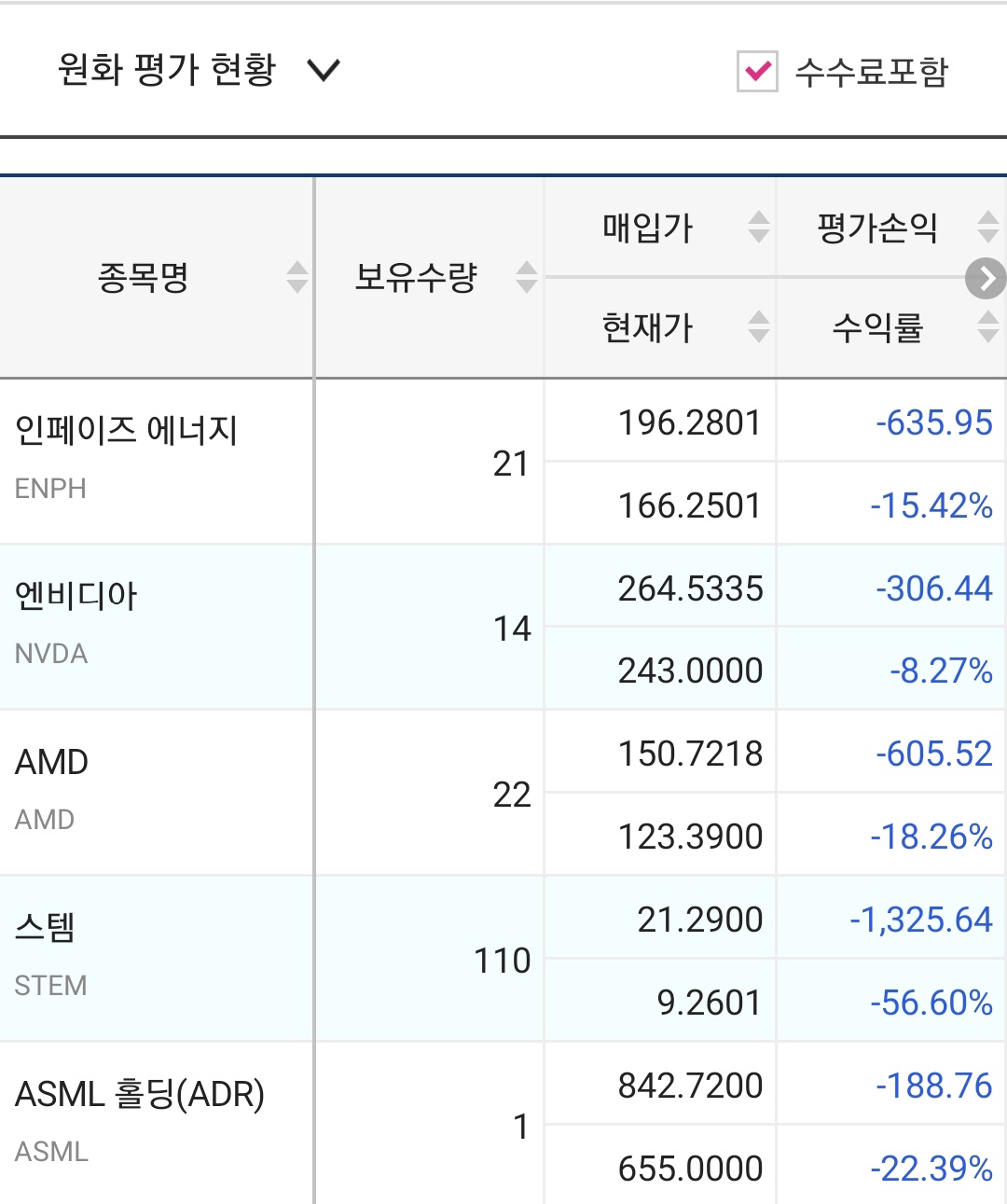Show more columns with right arrow button

[986, 278]
